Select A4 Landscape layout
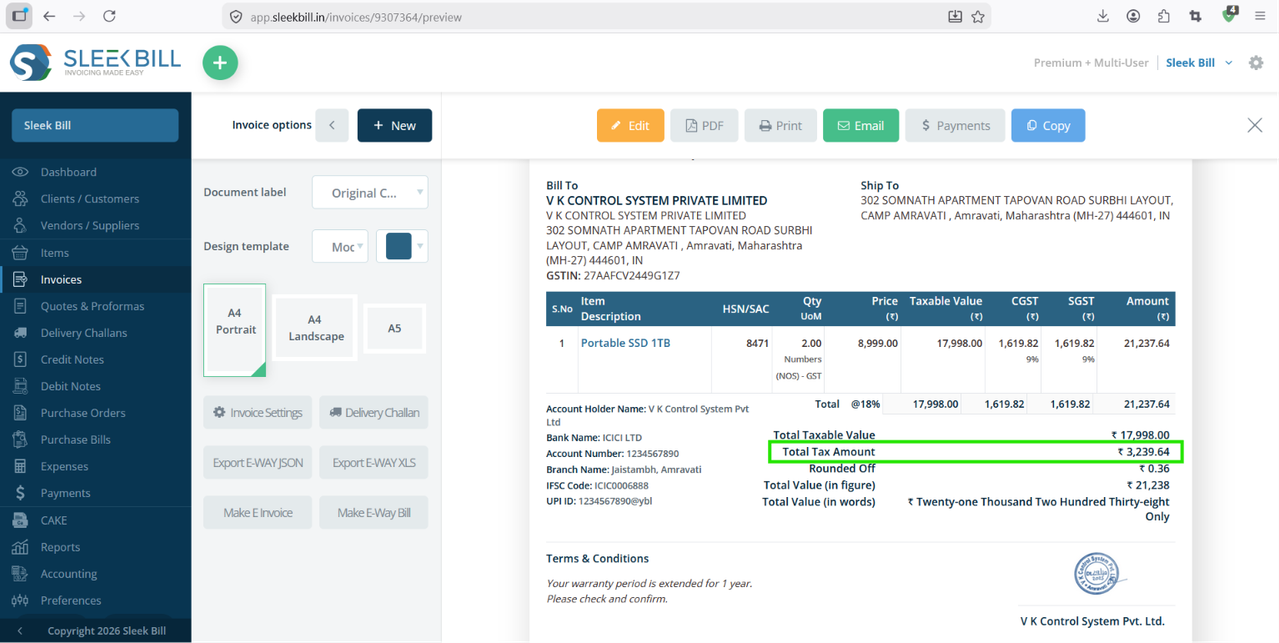 [x=316, y=328]
